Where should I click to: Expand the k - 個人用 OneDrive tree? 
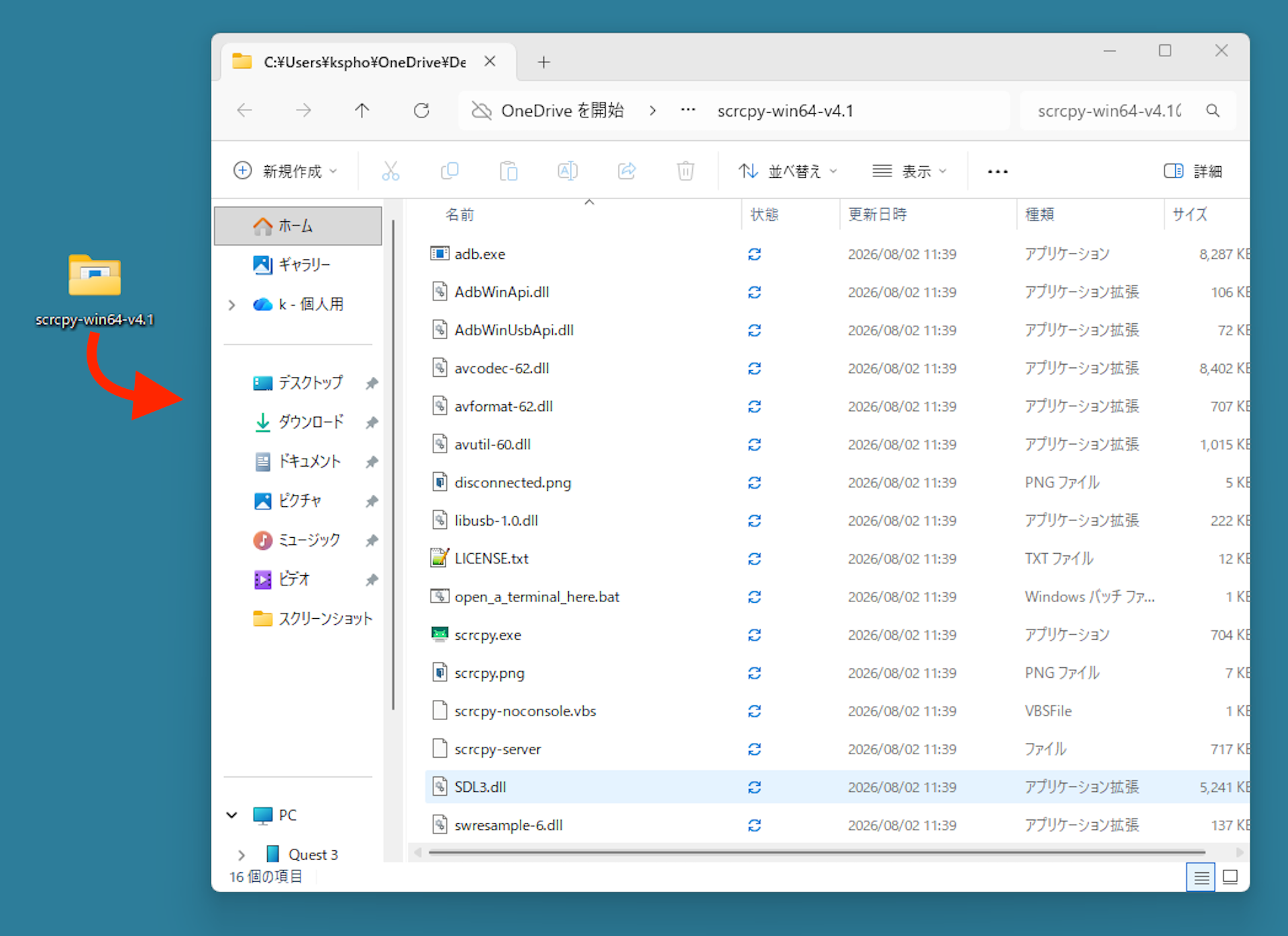click(x=232, y=305)
